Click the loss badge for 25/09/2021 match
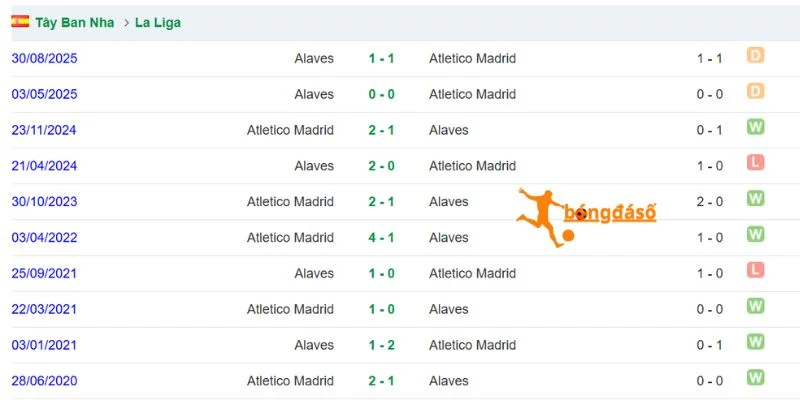800x400 pixels. coord(756,270)
